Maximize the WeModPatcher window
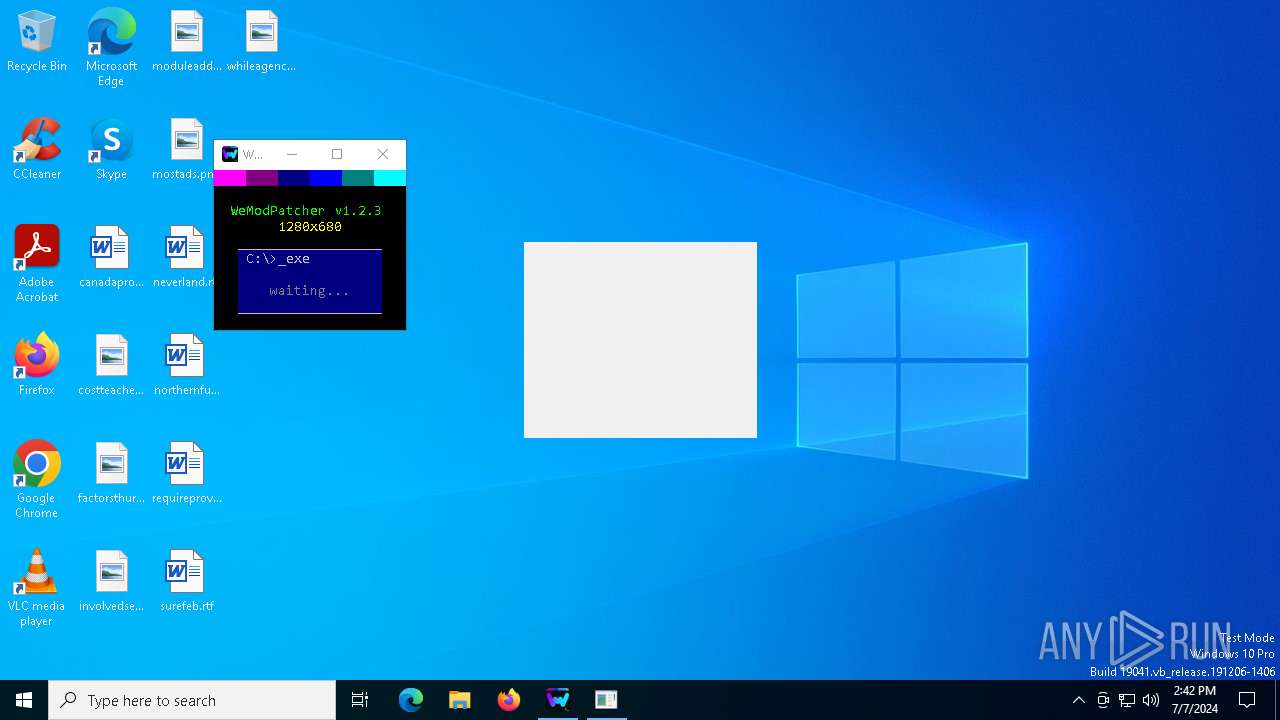This screenshot has width=1280, height=720. coord(337,154)
